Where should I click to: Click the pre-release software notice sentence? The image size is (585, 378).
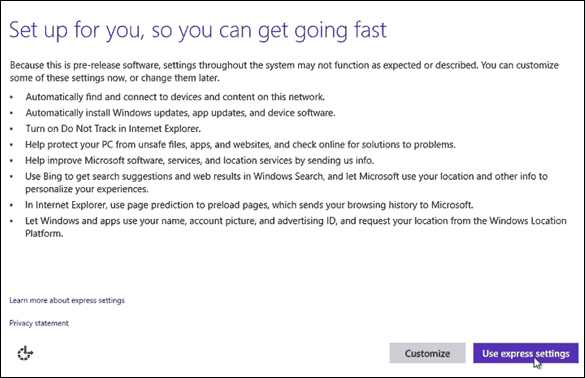(284, 65)
